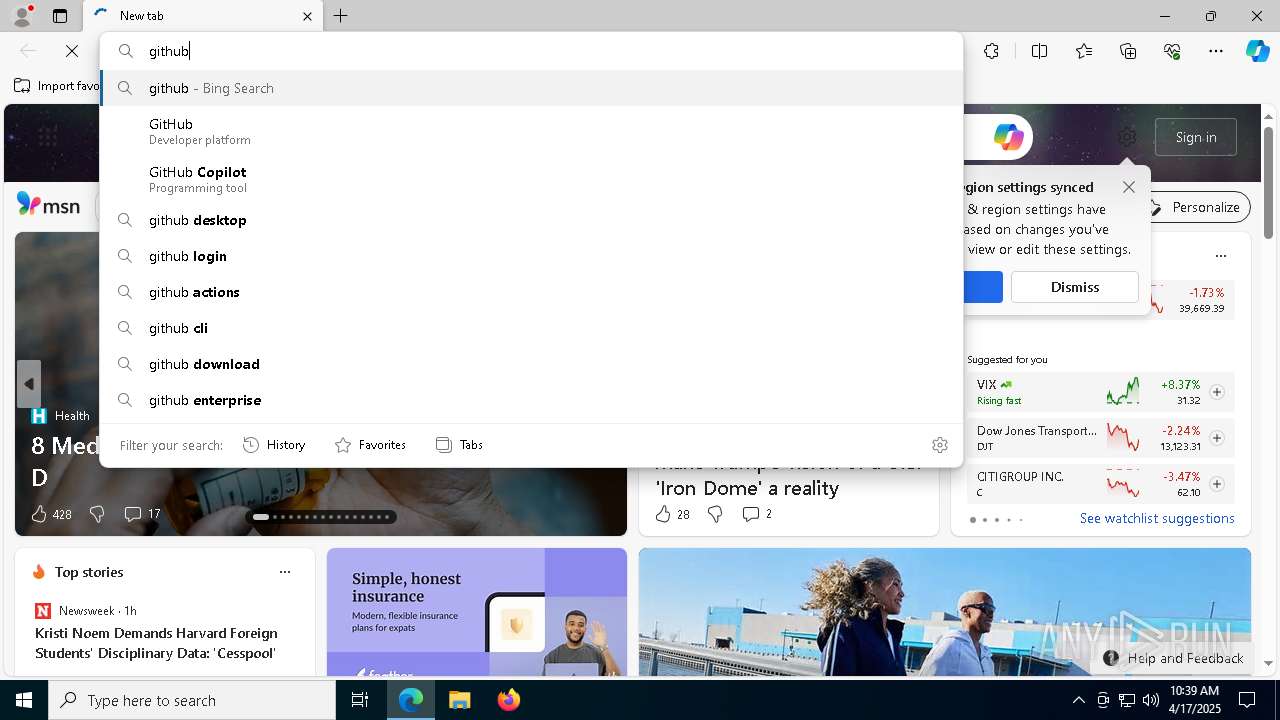Close region settings synced popup
Screen dimensions: 1280x720
tap(1129, 187)
